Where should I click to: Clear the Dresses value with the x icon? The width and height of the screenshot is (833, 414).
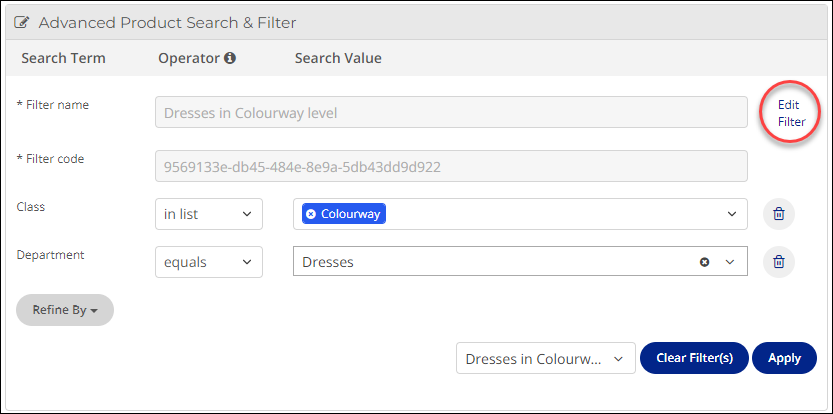point(704,262)
